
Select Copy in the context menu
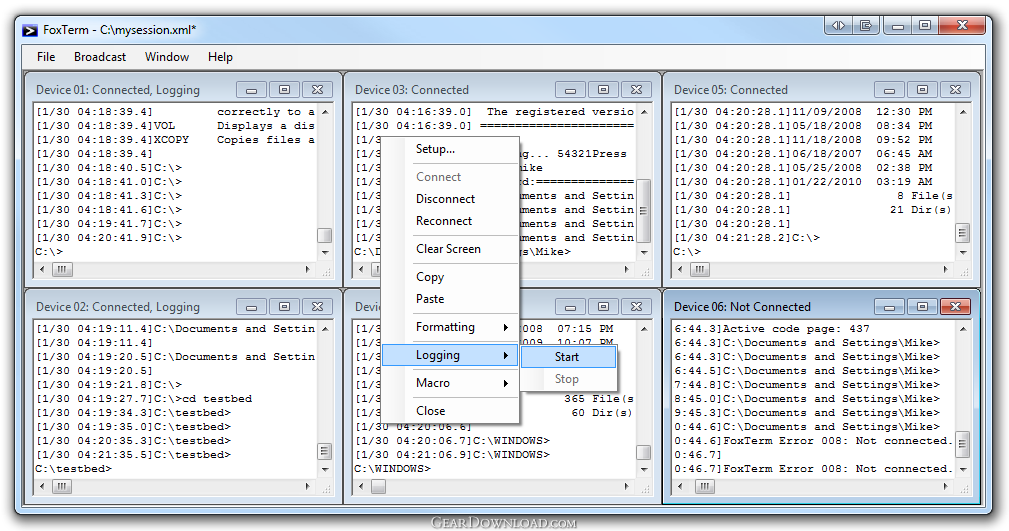(x=450, y=277)
